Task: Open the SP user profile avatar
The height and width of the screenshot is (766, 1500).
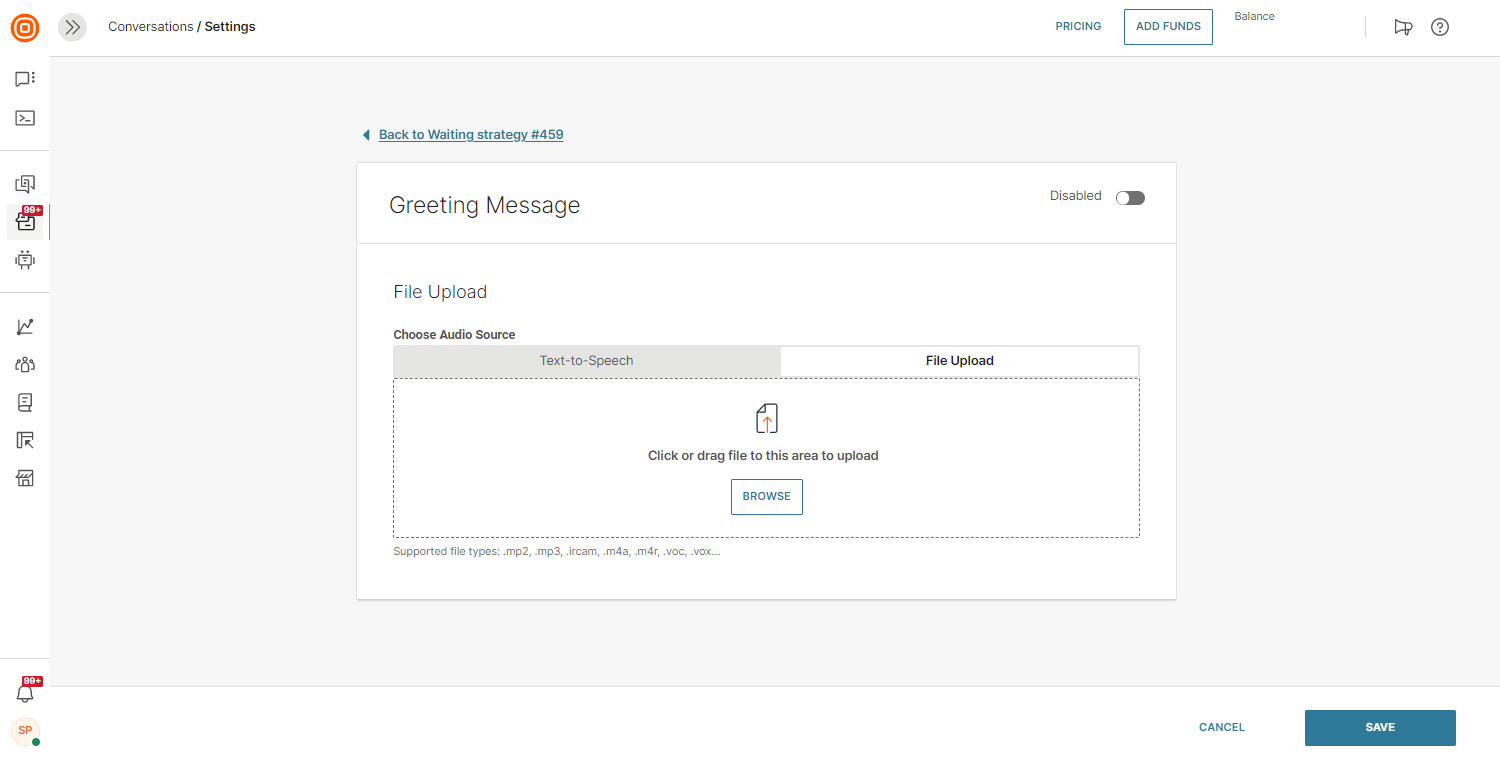Action: click(x=25, y=731)
